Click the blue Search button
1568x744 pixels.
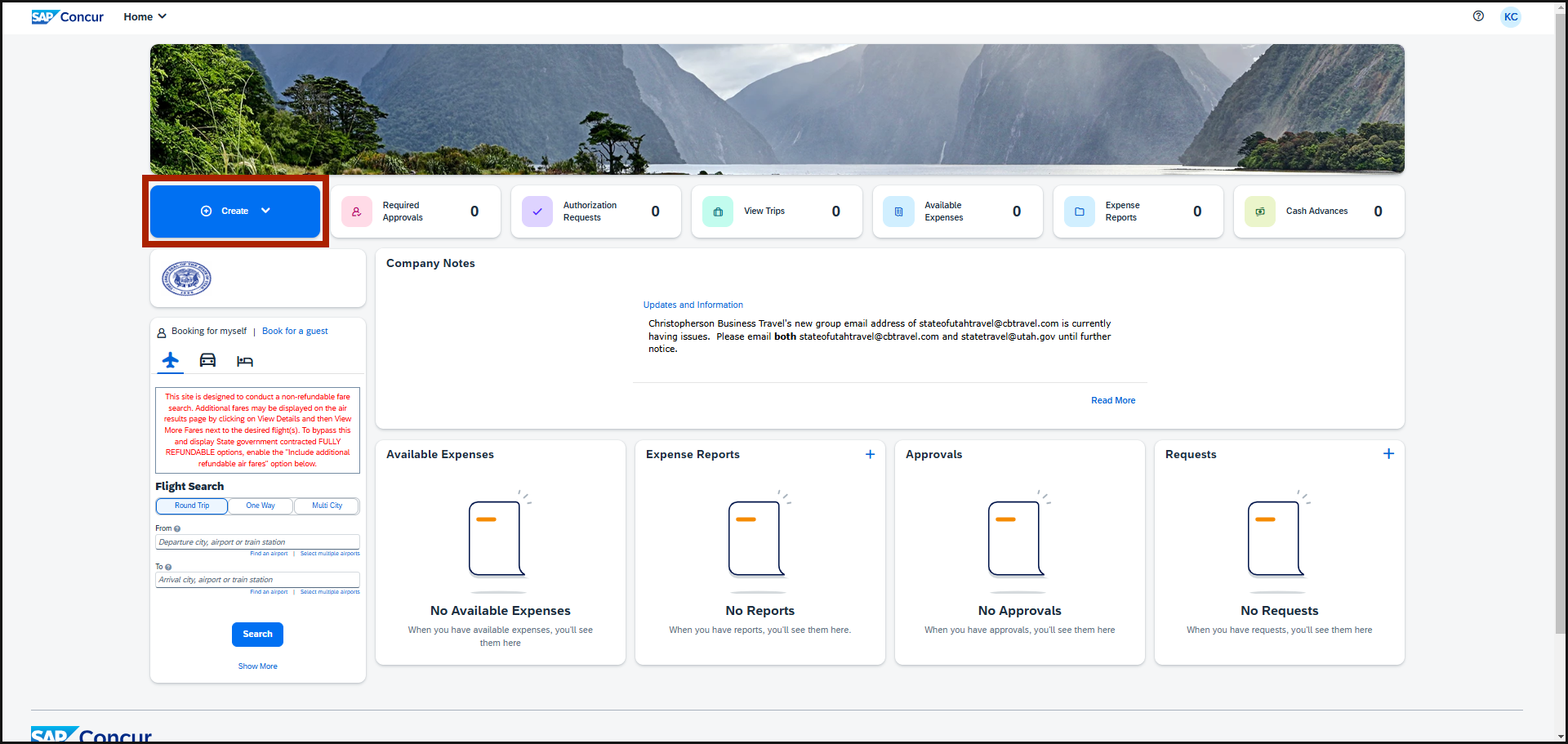tap(257, 635)
